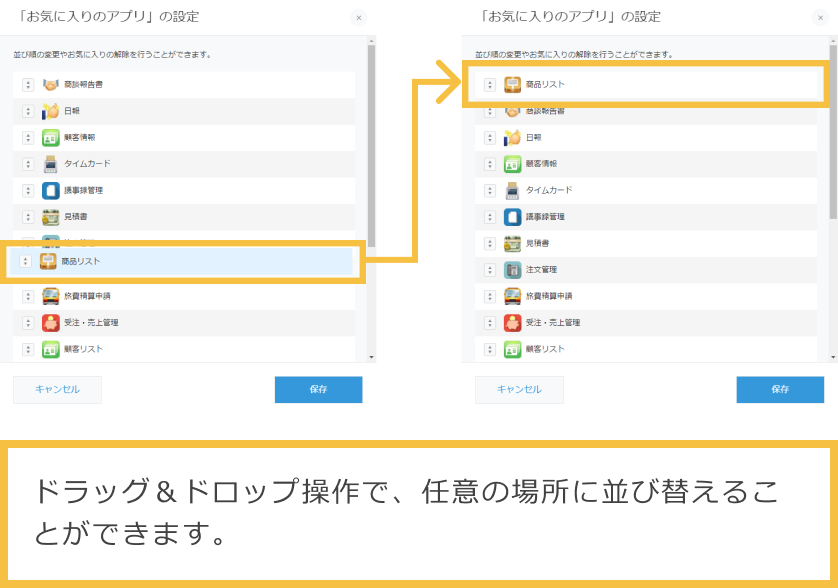Select the 受注・売上管理 piggy bank app icon
This screenshot has height=588, width=838.
[511, 322]
